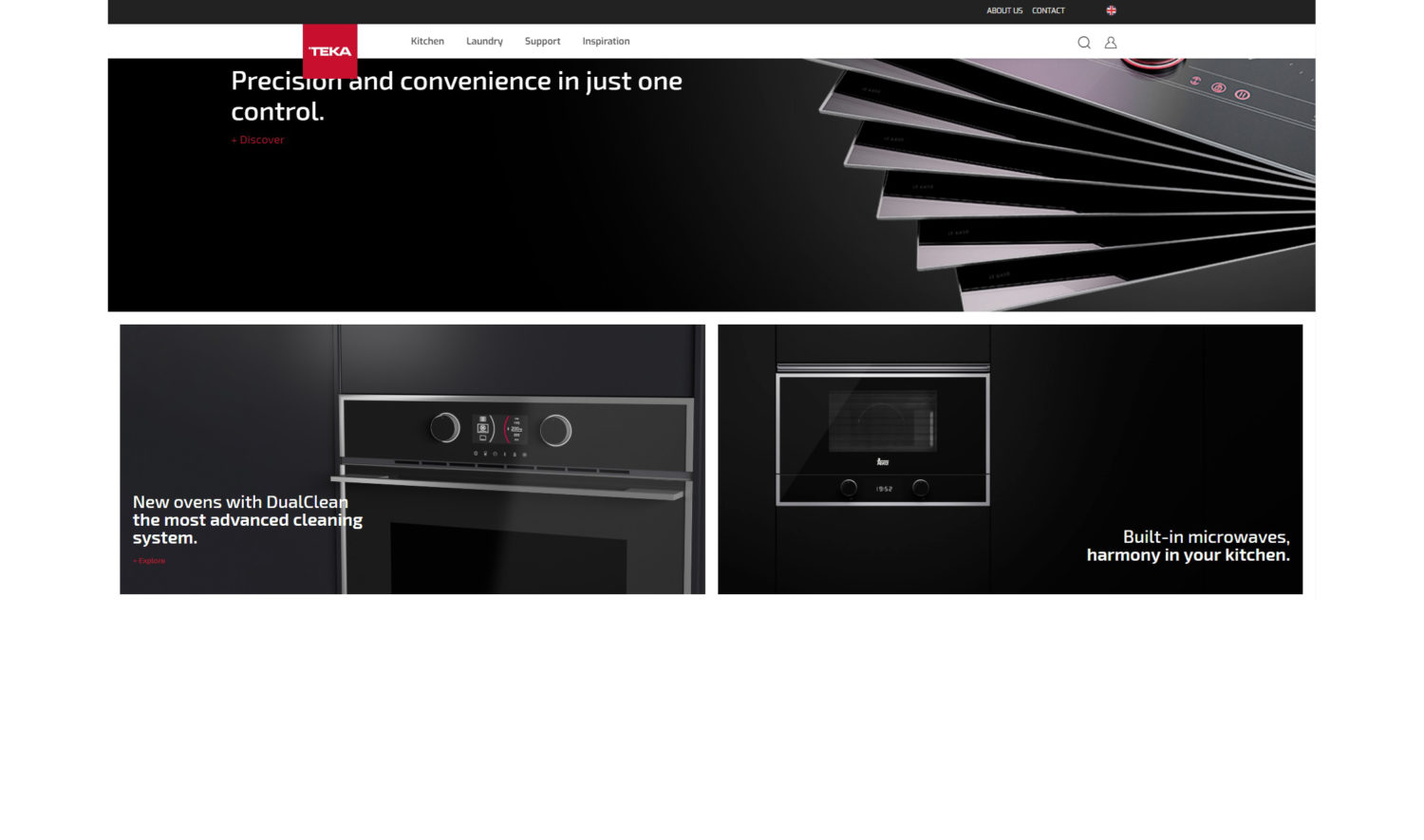Open the Inspiration menu item
1424x840 pixels.
click(605, 41)
